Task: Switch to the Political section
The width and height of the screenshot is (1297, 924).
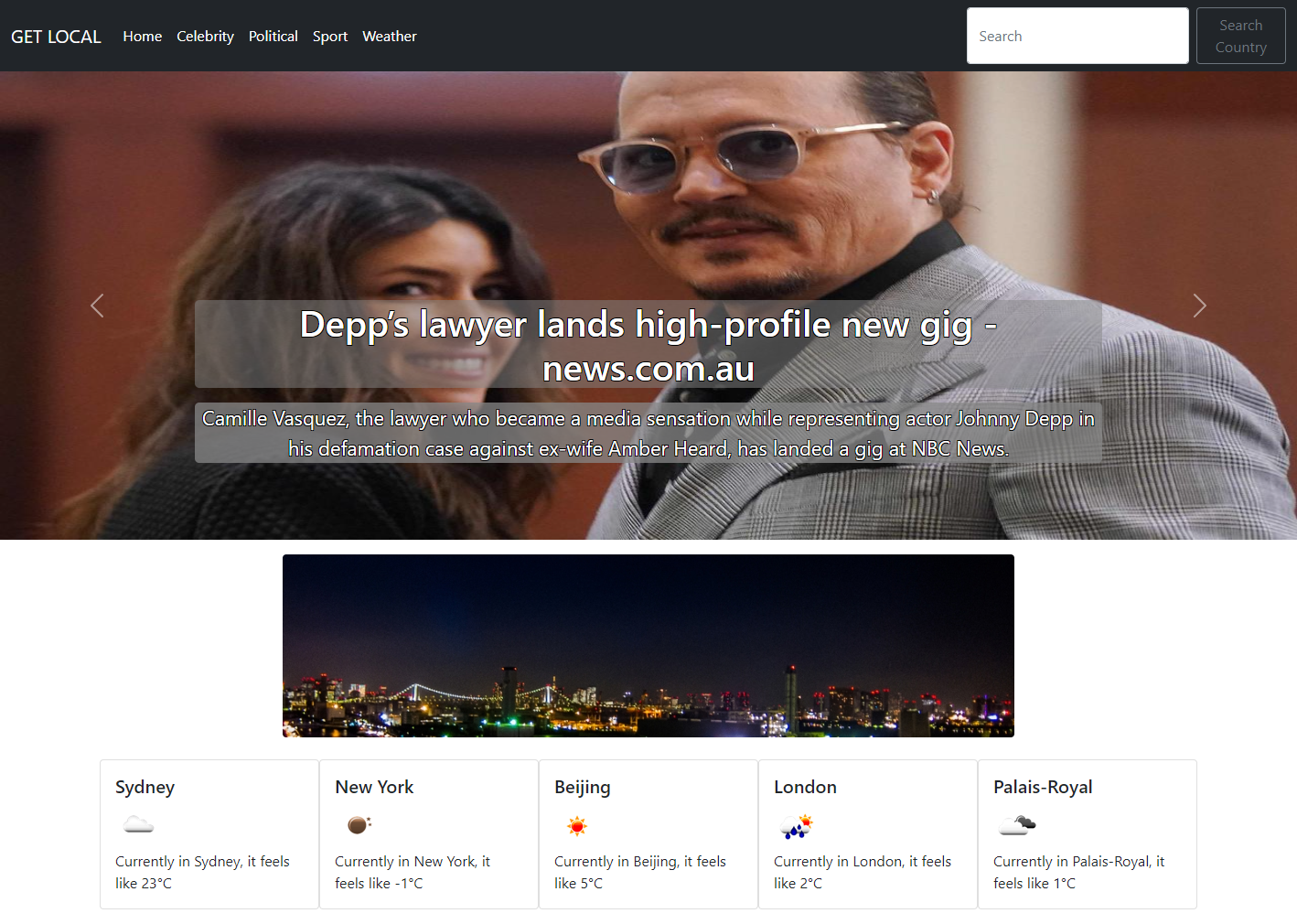Action: (273, 36)
